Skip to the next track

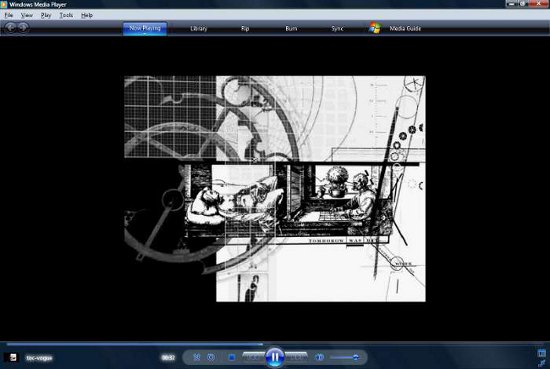[x=296, y=357]
